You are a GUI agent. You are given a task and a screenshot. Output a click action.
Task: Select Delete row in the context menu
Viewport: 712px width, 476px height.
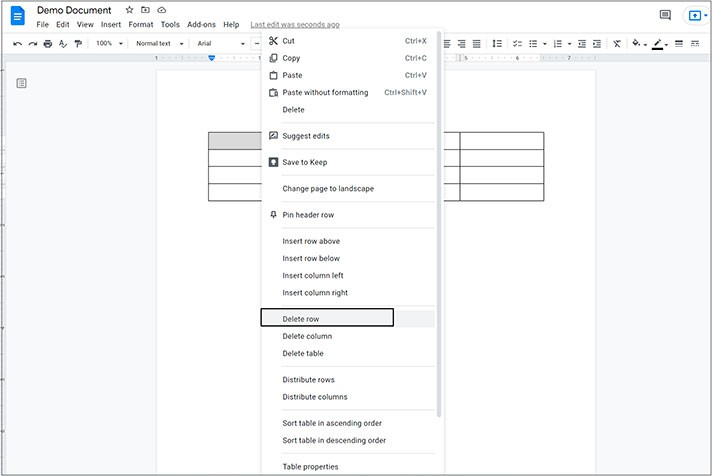348,319
